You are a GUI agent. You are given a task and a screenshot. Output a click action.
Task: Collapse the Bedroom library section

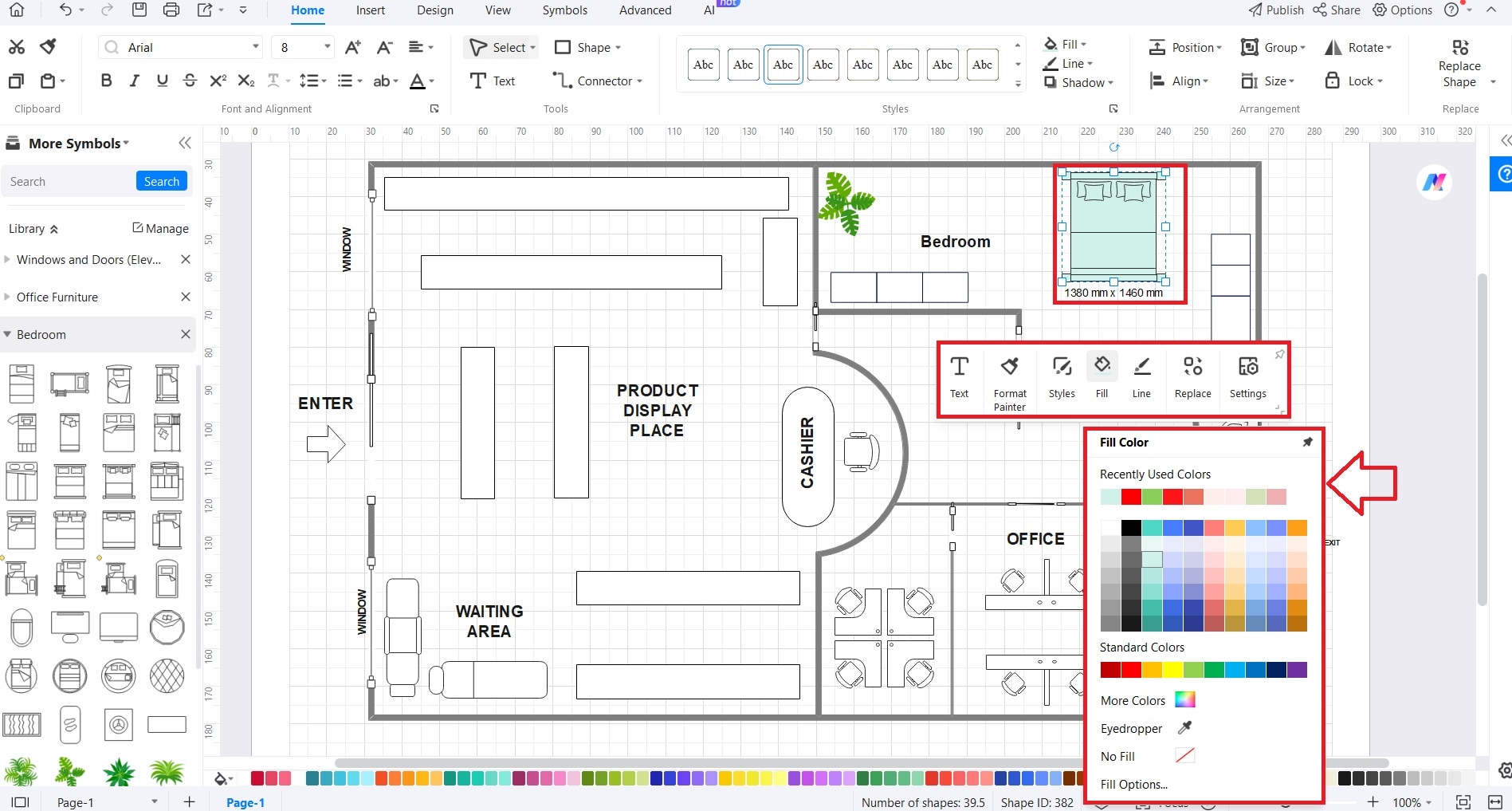(8, 334)
